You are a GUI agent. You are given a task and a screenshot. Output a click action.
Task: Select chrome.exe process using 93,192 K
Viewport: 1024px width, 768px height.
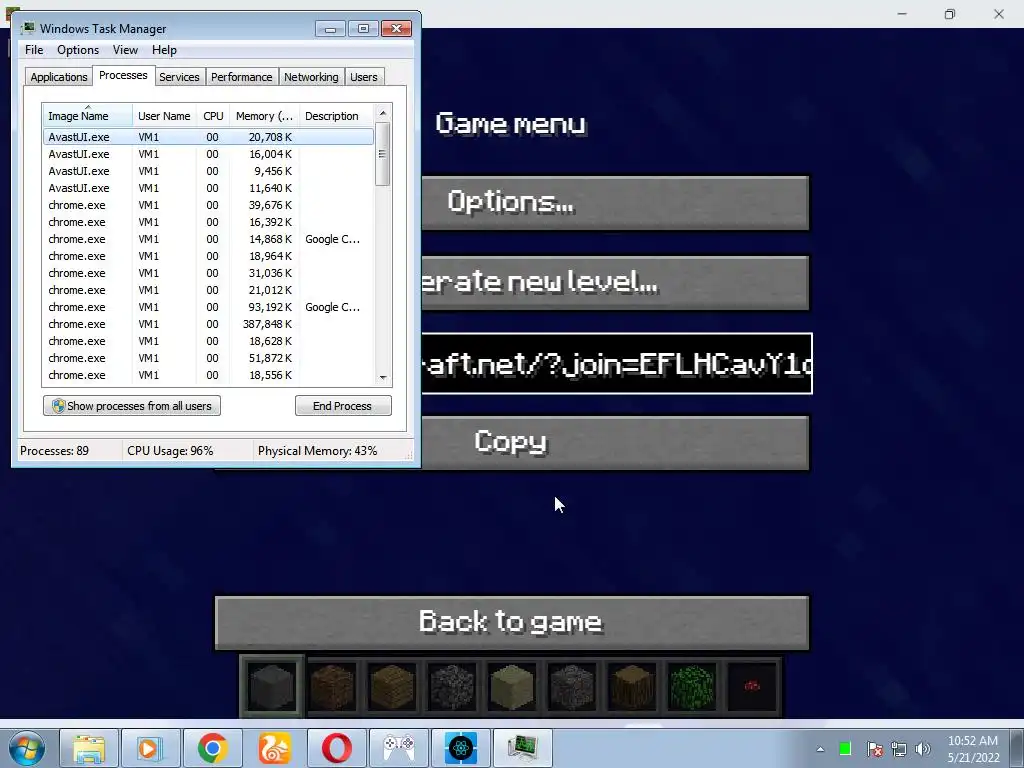click(x=208, y=307)
